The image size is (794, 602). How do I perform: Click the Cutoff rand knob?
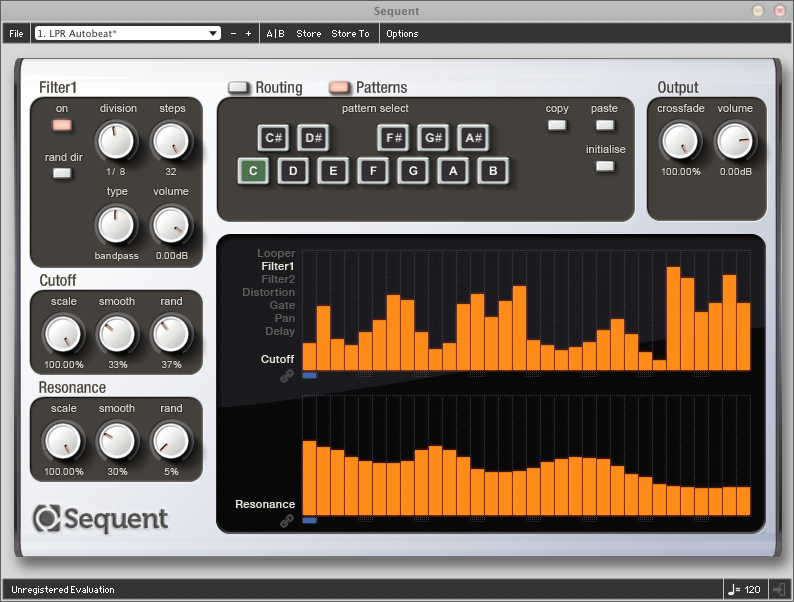(171, 334)
